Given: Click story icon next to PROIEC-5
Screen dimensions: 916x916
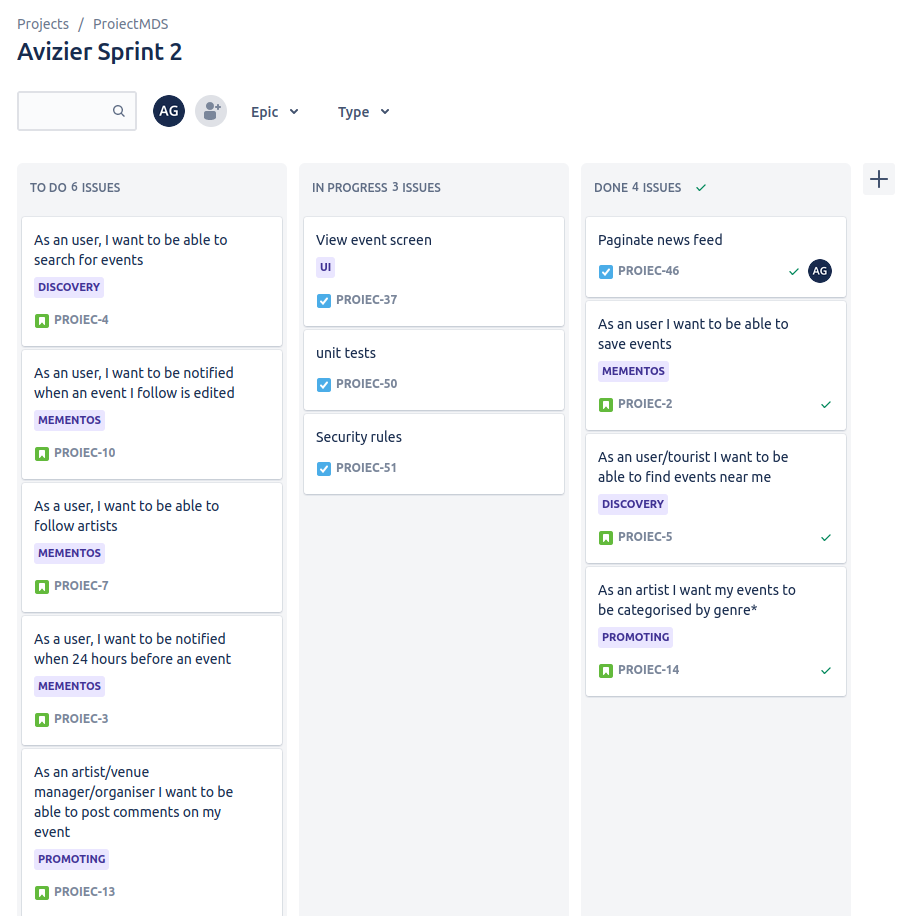Looking at the screenshot, I should 606,537.
